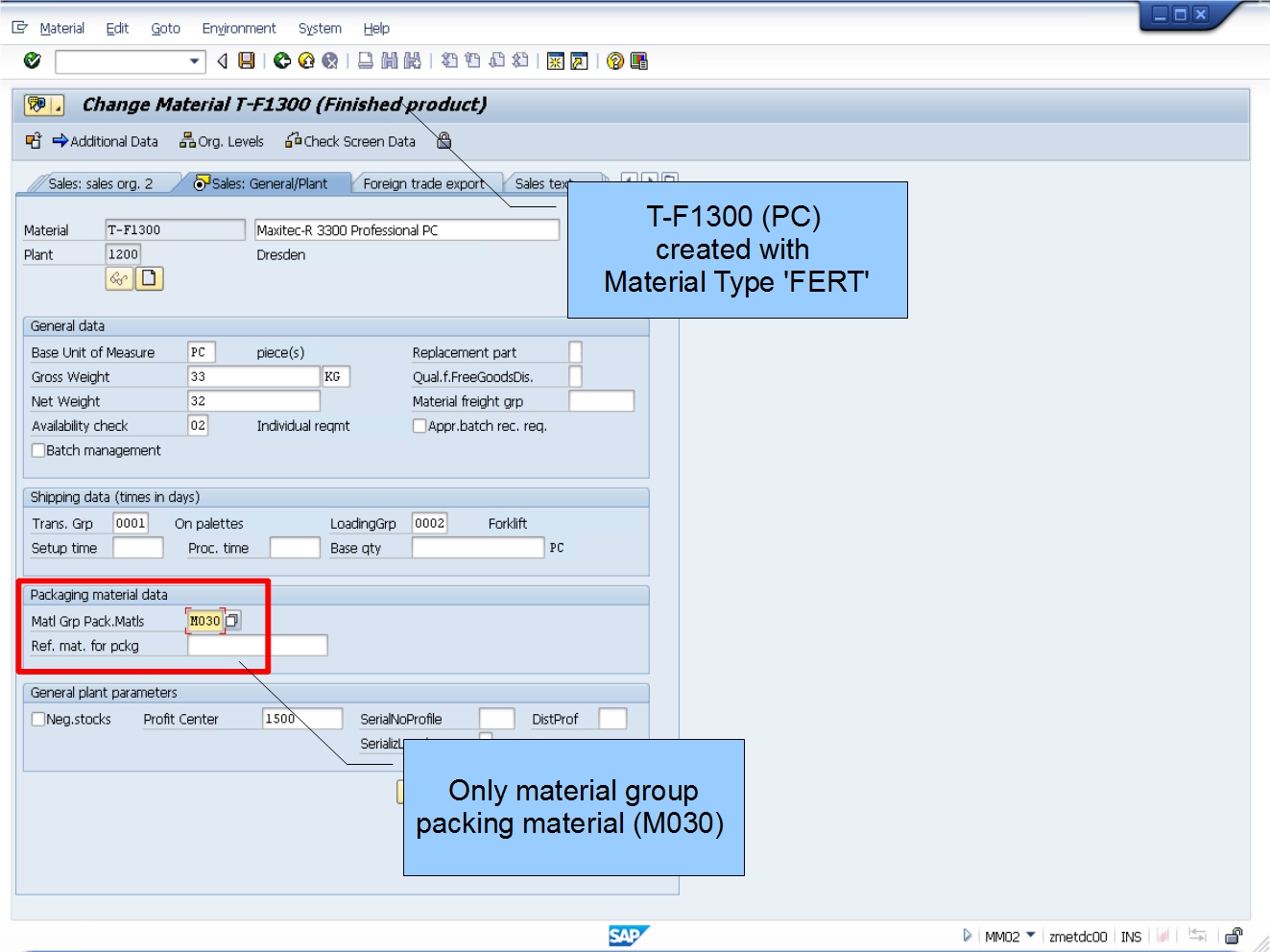Click the yellow Exit icon

pyautogui.click(x=306, y=60)
